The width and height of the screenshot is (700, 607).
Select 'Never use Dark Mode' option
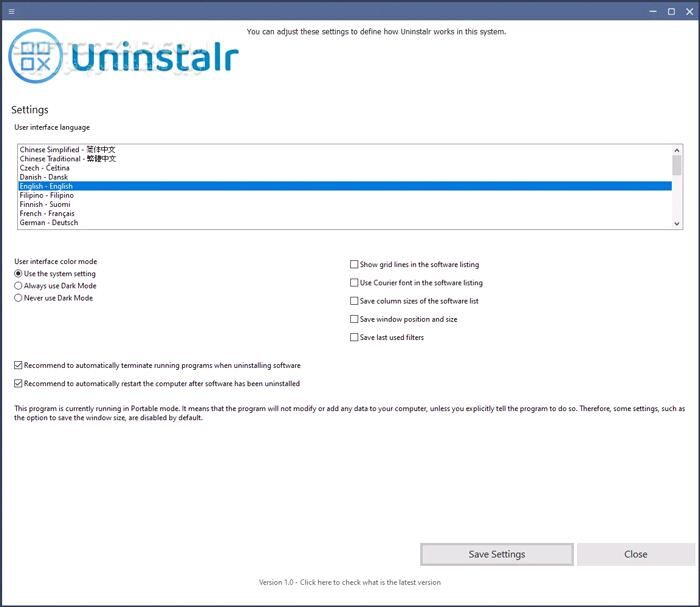coord(18,298)
